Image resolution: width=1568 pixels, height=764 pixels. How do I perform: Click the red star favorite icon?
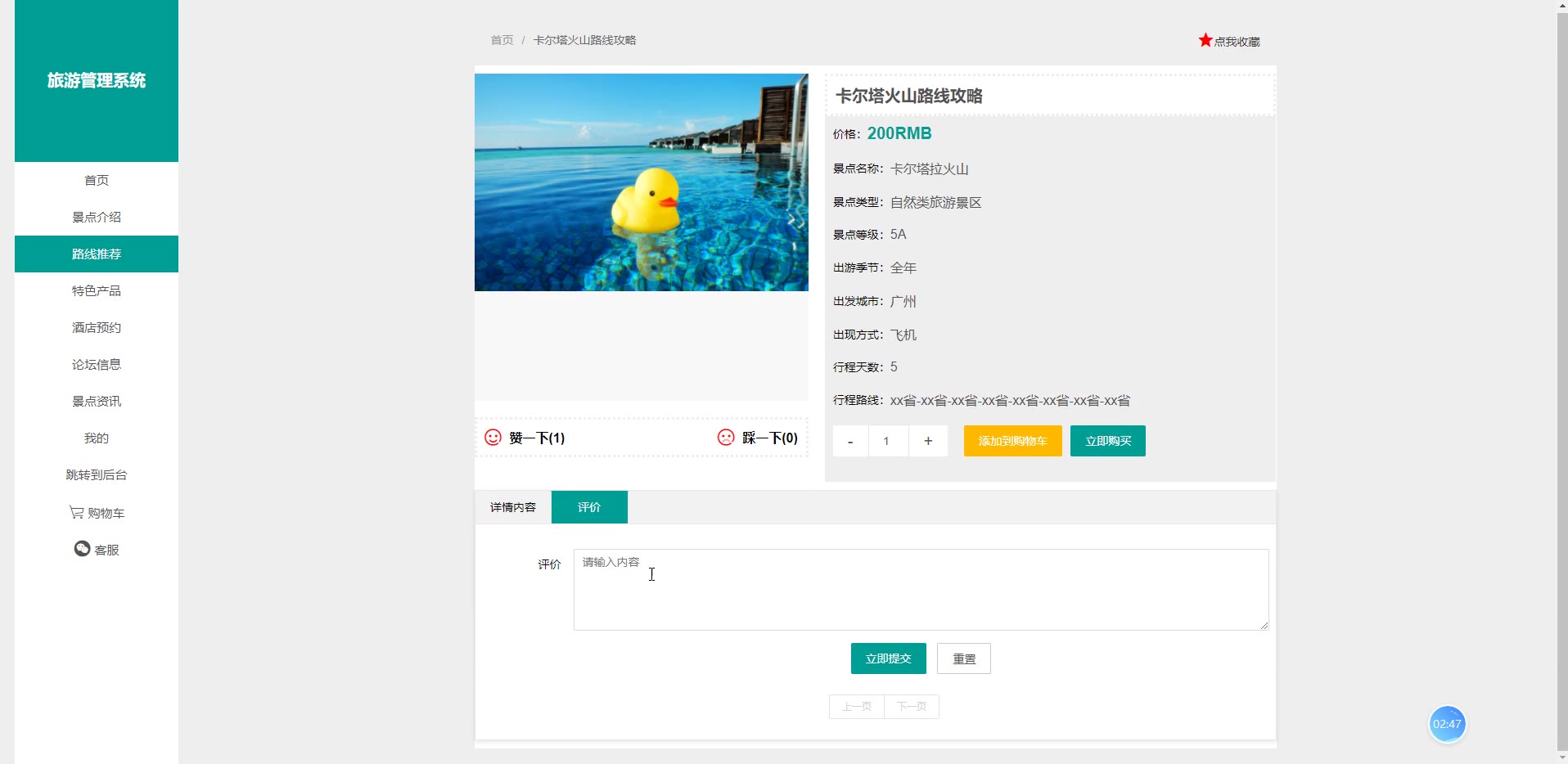coord(1205,39)
